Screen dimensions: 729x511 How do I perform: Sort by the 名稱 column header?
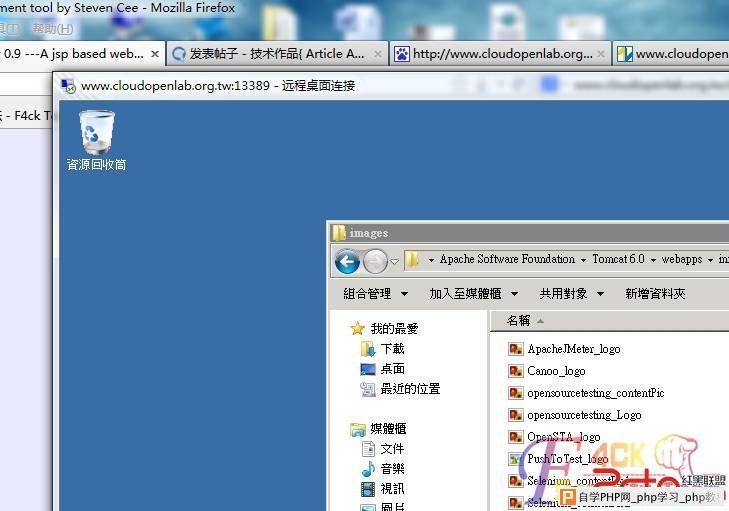click(x=518, y=320)
